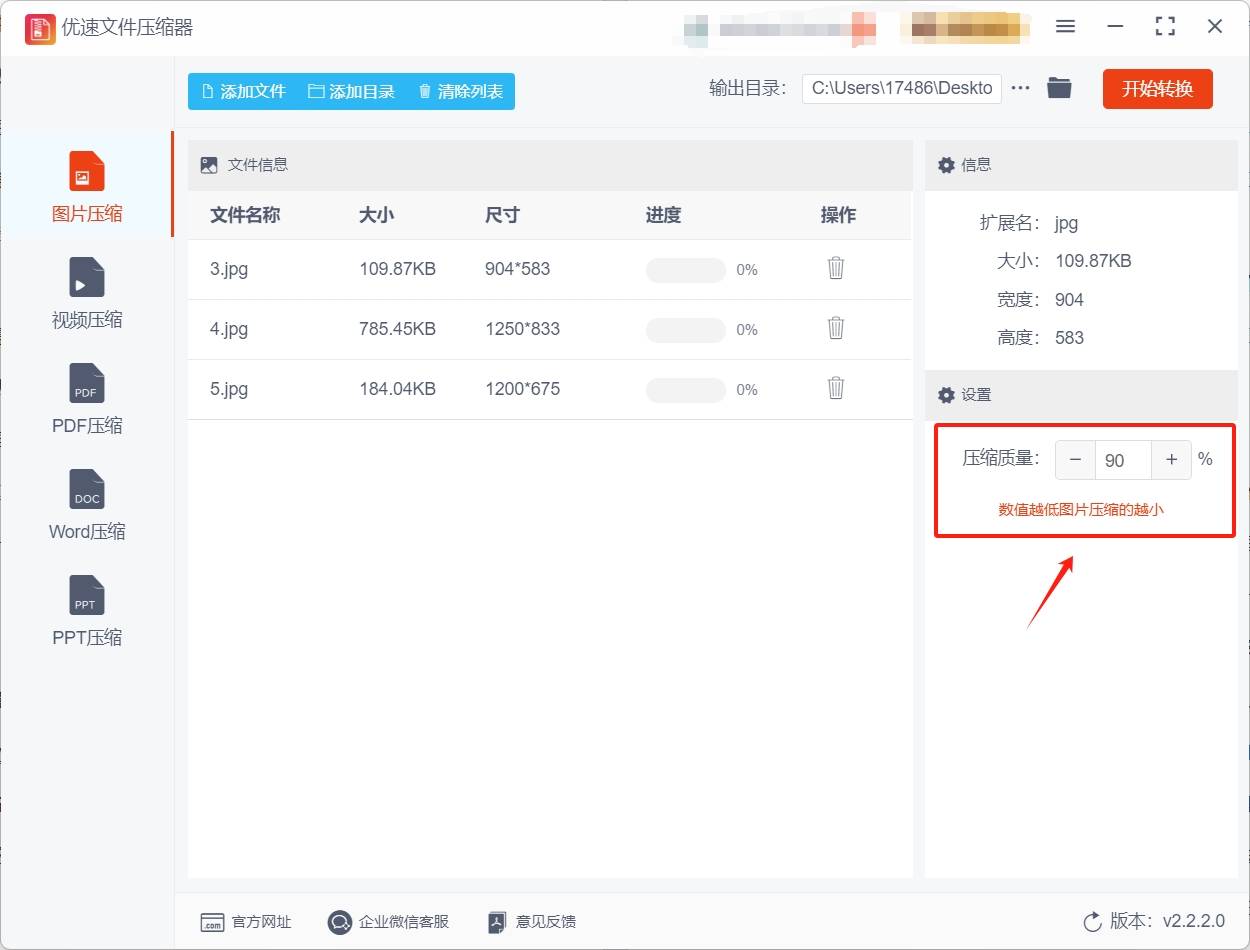The image size is (1250, 950).
Task: Open the Word压缩 document compression tool
Action: point(86,505)
